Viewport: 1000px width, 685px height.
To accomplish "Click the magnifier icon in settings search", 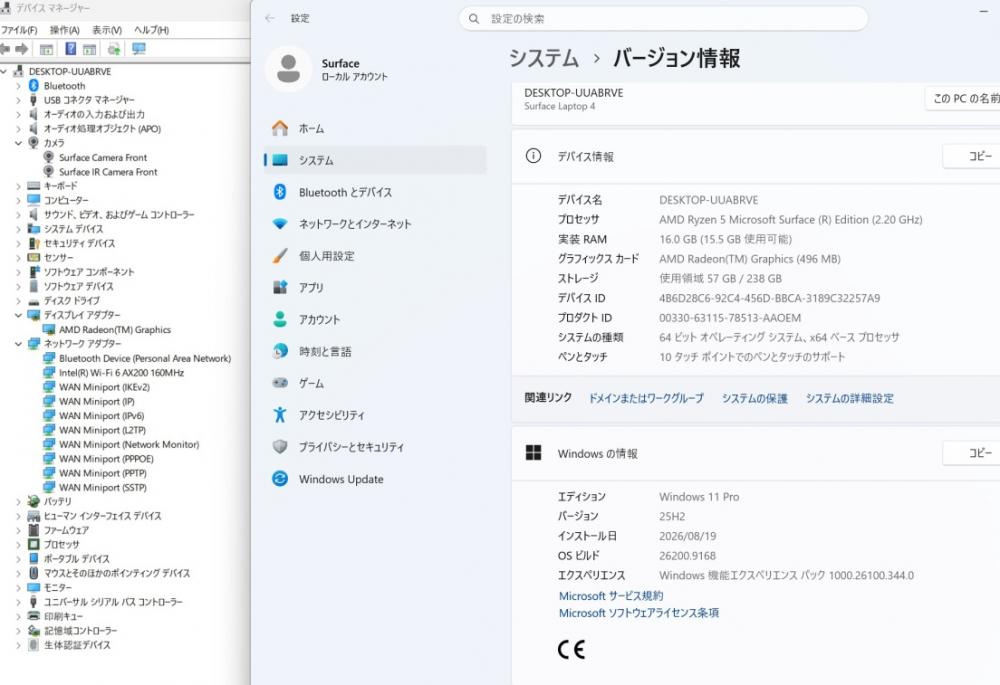I will (x=474, y=19).
